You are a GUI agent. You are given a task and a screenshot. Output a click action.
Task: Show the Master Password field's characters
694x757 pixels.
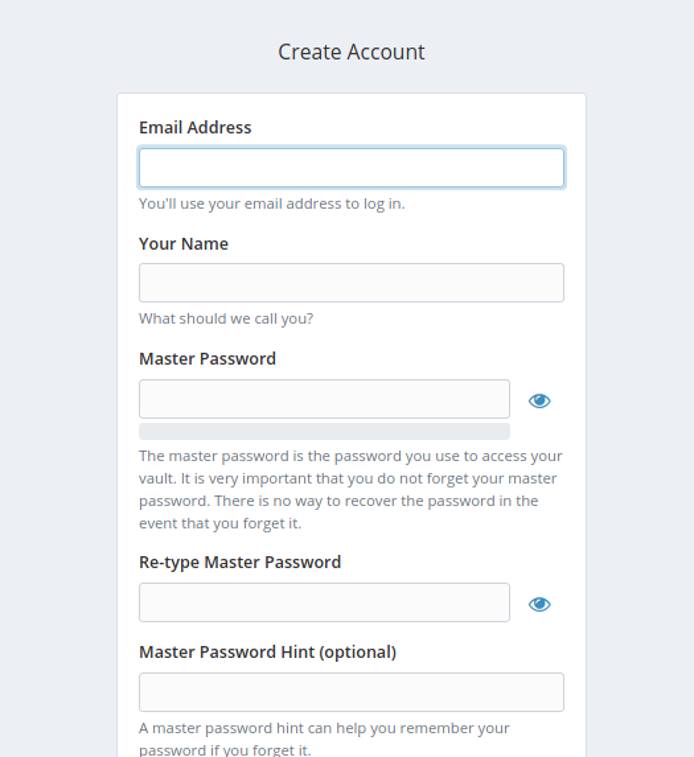pyautogui.click(x=539, y=401)
